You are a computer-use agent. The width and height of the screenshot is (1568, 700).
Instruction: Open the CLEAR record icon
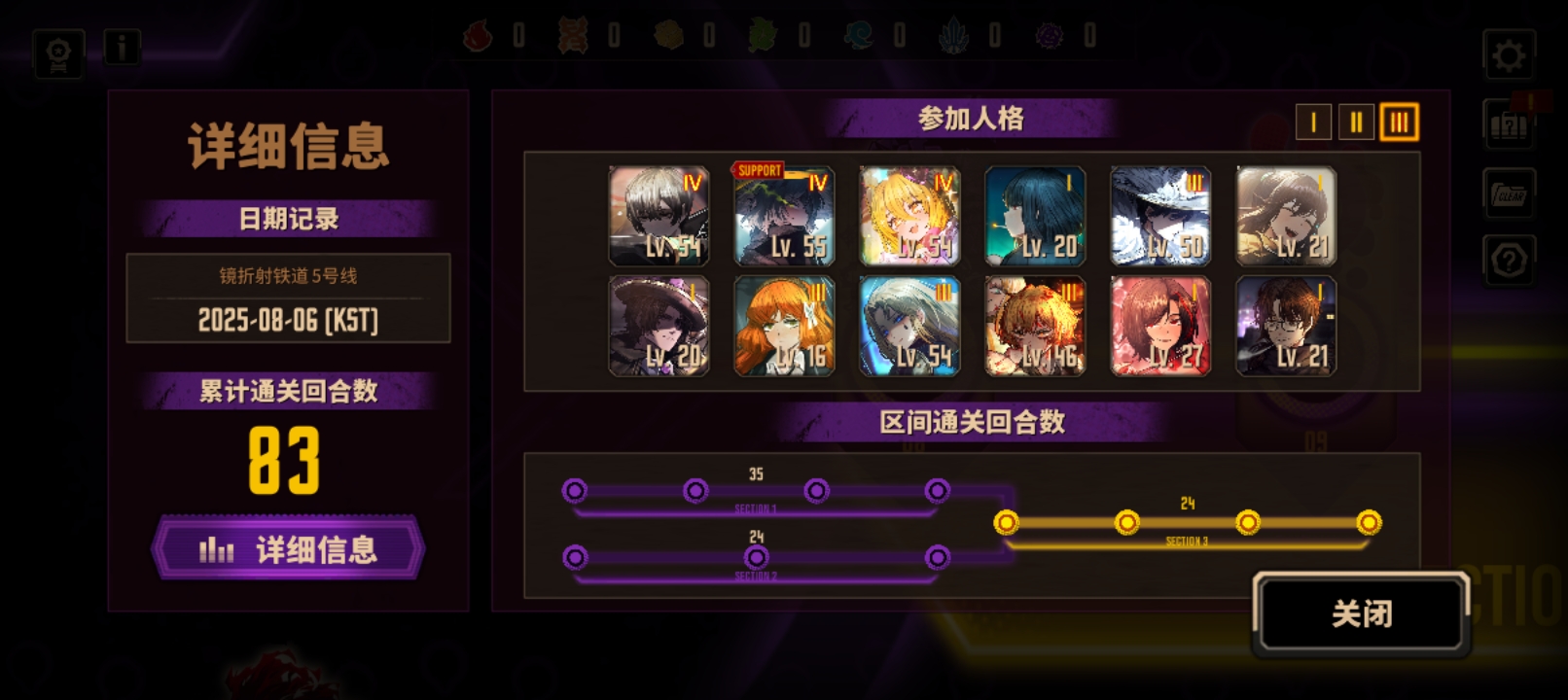coord(1509,193)
